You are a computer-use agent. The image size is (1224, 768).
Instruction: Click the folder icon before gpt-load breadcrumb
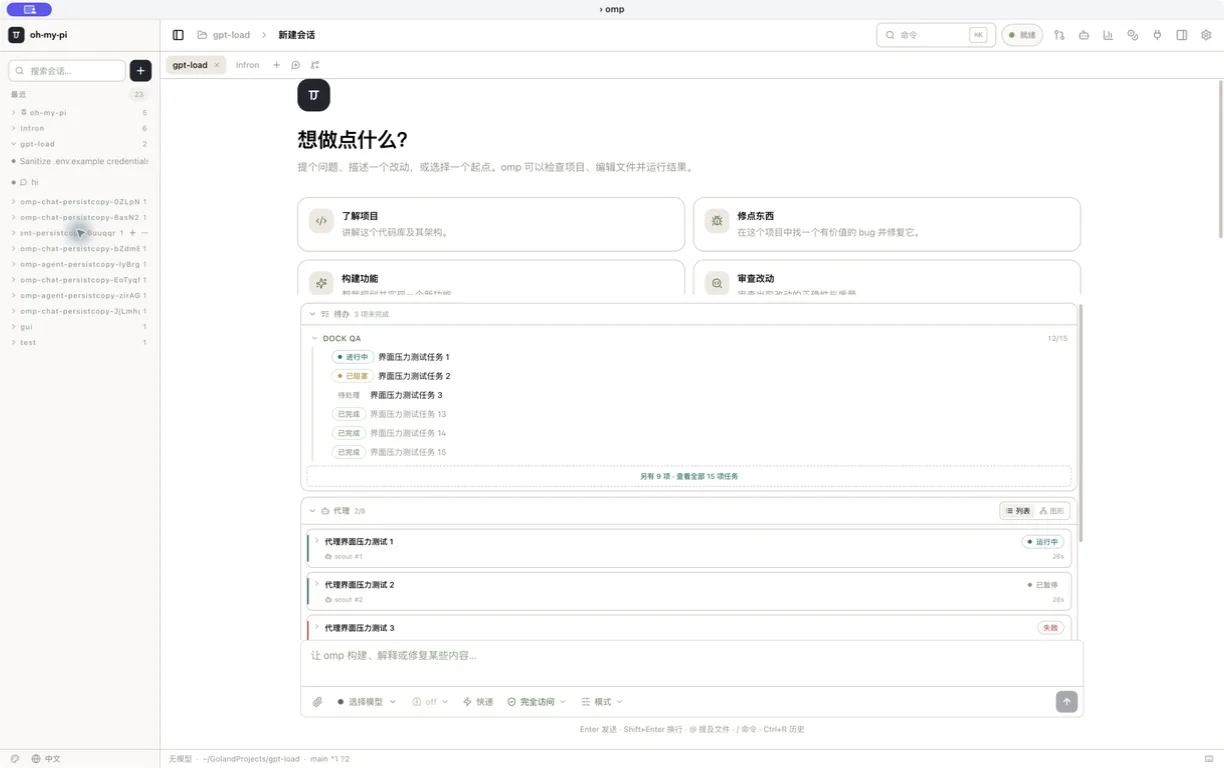[202, 35]
